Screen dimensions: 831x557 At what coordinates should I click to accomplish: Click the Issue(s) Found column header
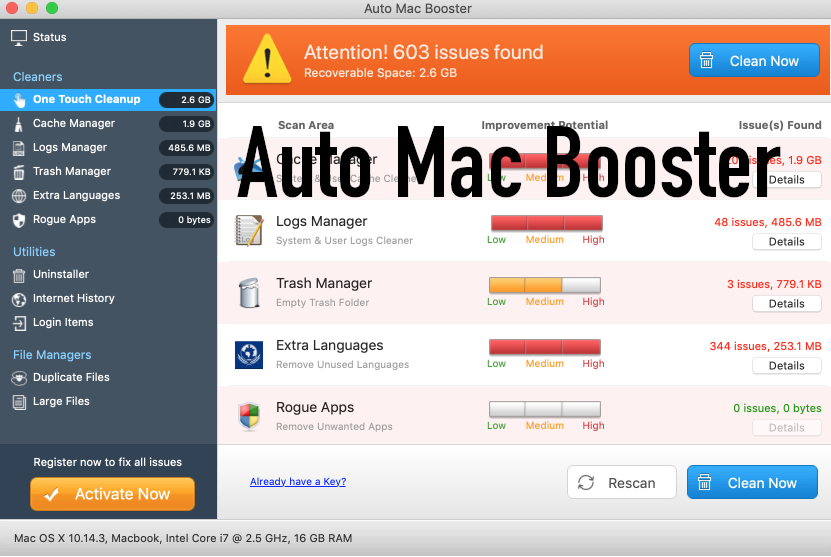(x=780, y=125)
